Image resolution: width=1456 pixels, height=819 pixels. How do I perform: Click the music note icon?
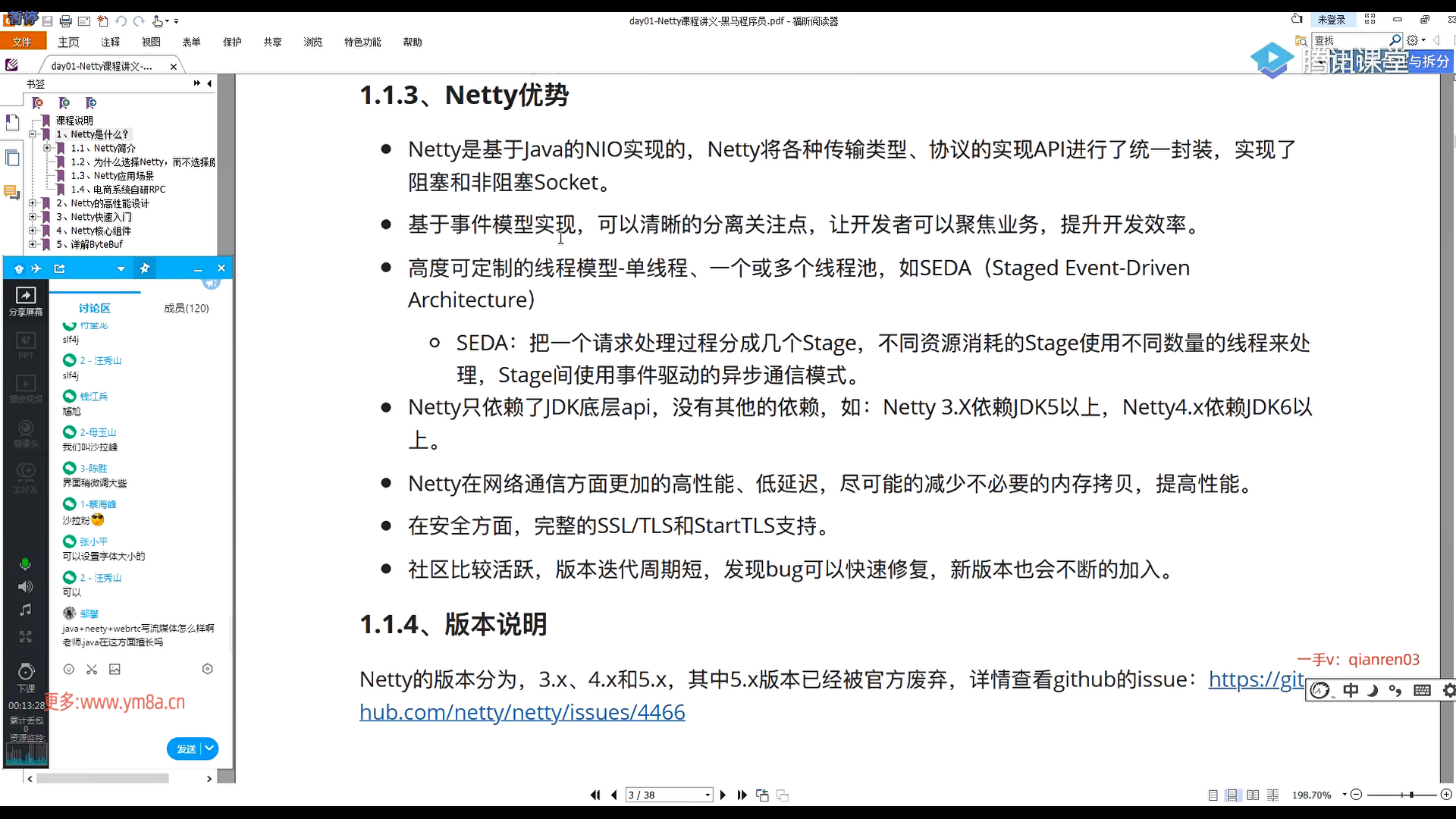tap(25, 610)
